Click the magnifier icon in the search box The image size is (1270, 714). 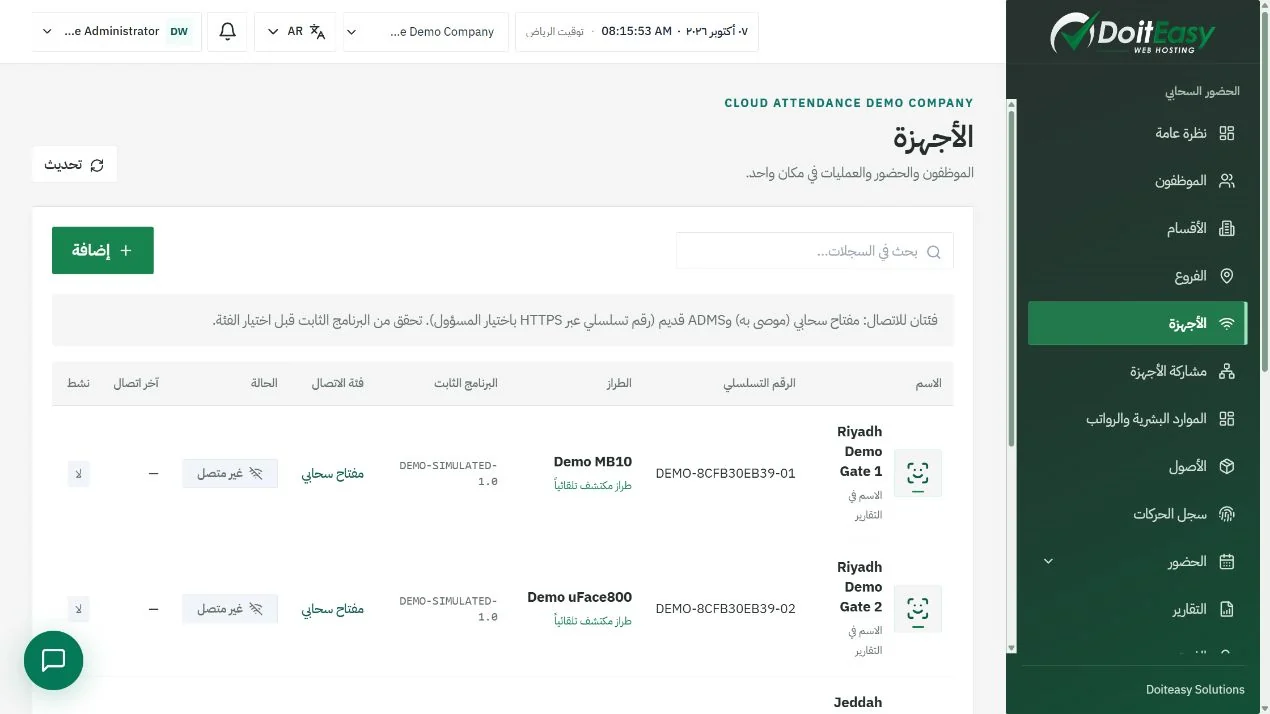934,252
